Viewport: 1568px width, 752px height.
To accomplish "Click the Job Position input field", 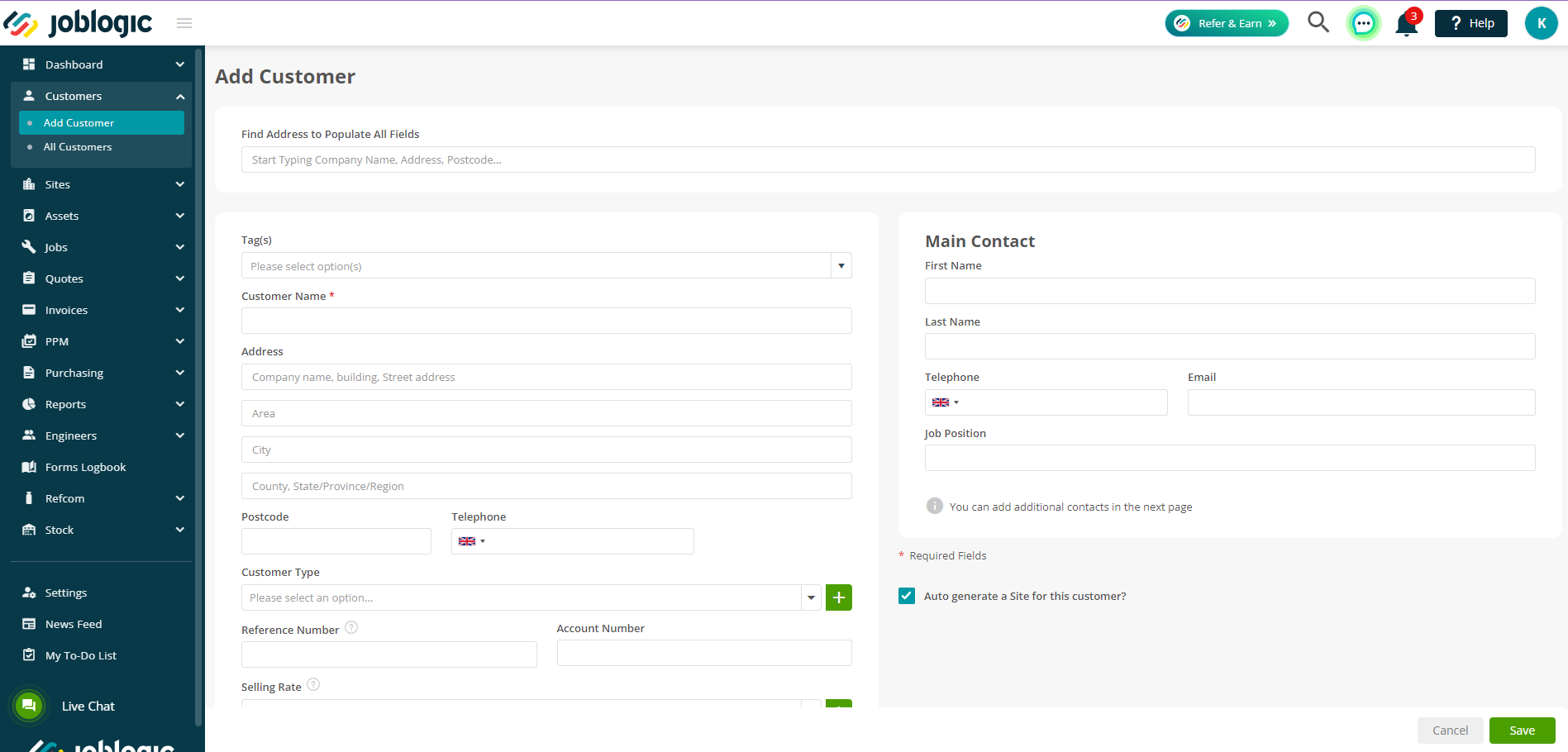I will click(x=1230, y=458).
